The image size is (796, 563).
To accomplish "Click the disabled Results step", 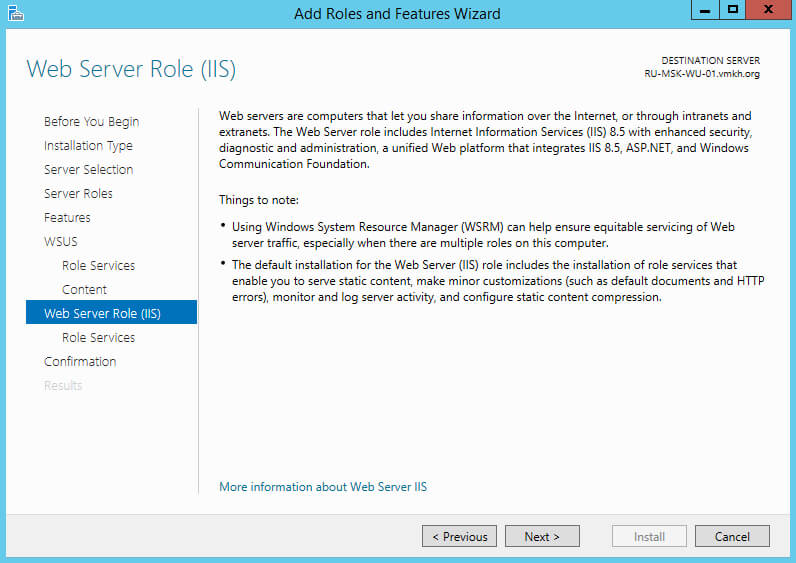I will click(x=63, y=385).
